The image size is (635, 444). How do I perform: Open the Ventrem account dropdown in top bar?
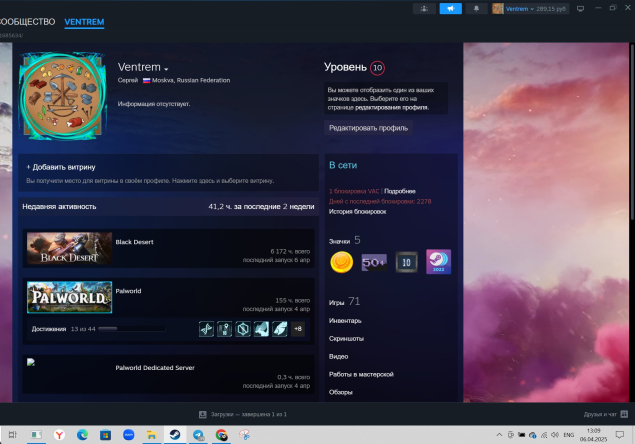[x=530, y=9]
